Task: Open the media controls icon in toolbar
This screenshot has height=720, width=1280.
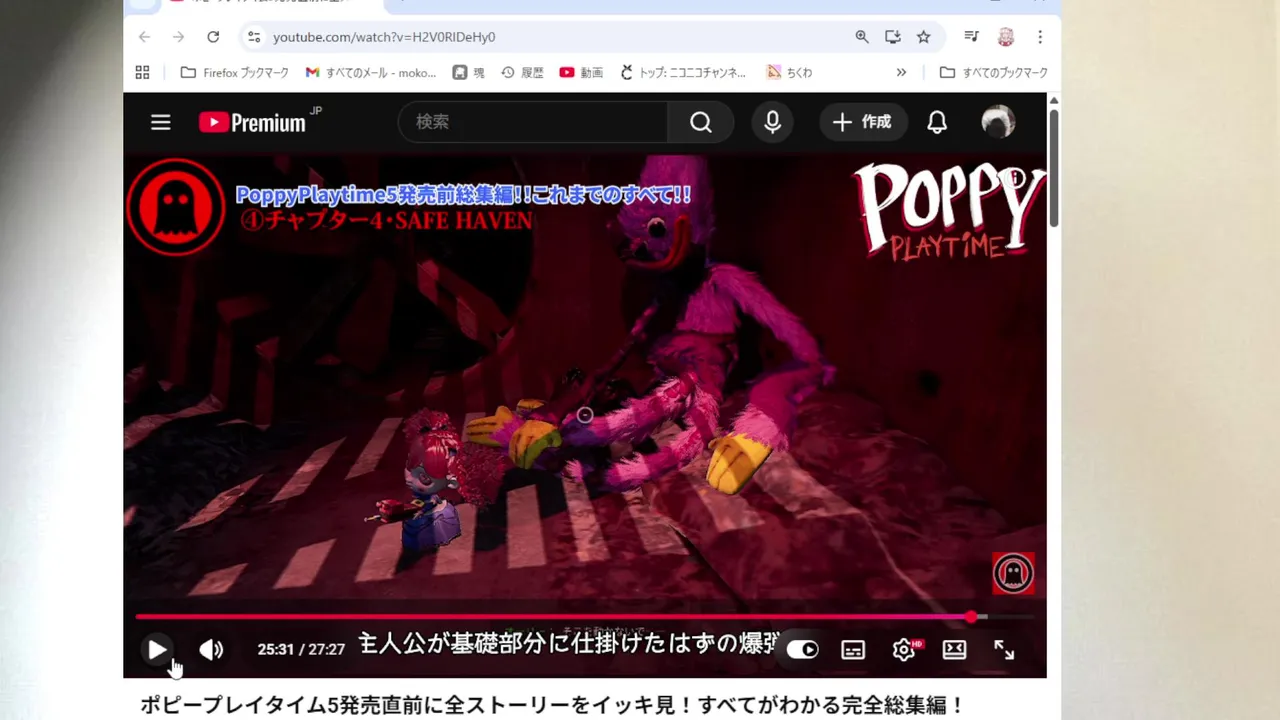Action: coord(971,37)
